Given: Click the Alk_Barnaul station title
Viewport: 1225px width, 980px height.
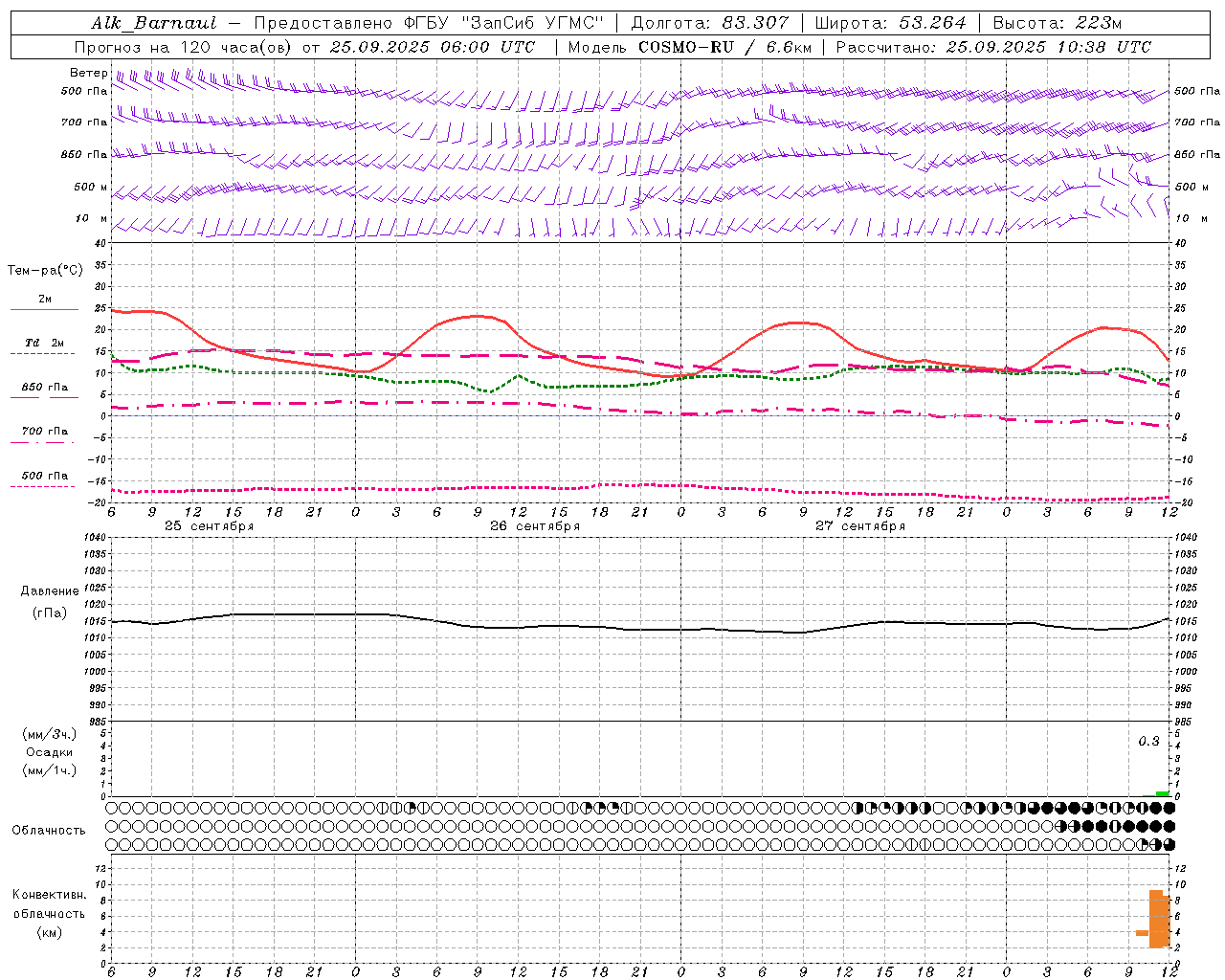Looking at the screenshot, I should [154, 23].
